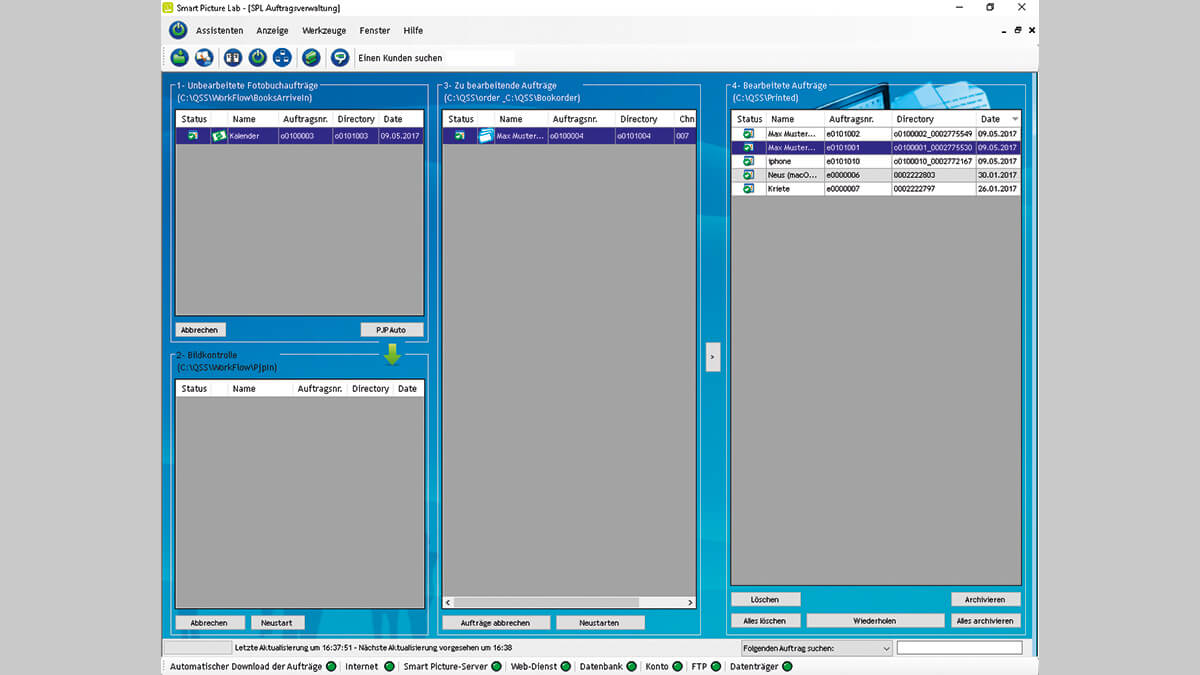Click the green Internet status indicator

389,666
